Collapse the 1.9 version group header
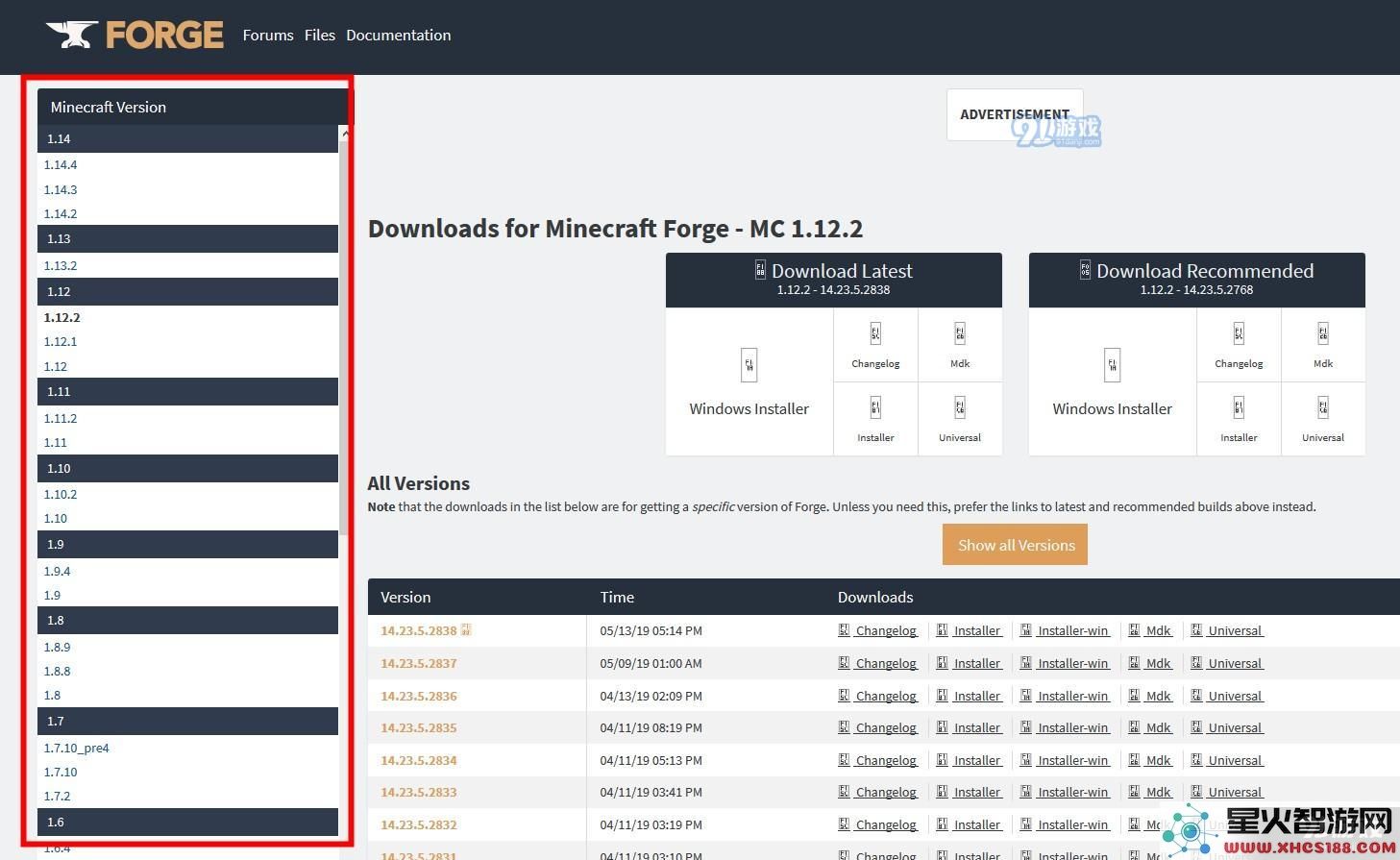The height and width of the screenshot is (860, 1400). coord(187,544)
